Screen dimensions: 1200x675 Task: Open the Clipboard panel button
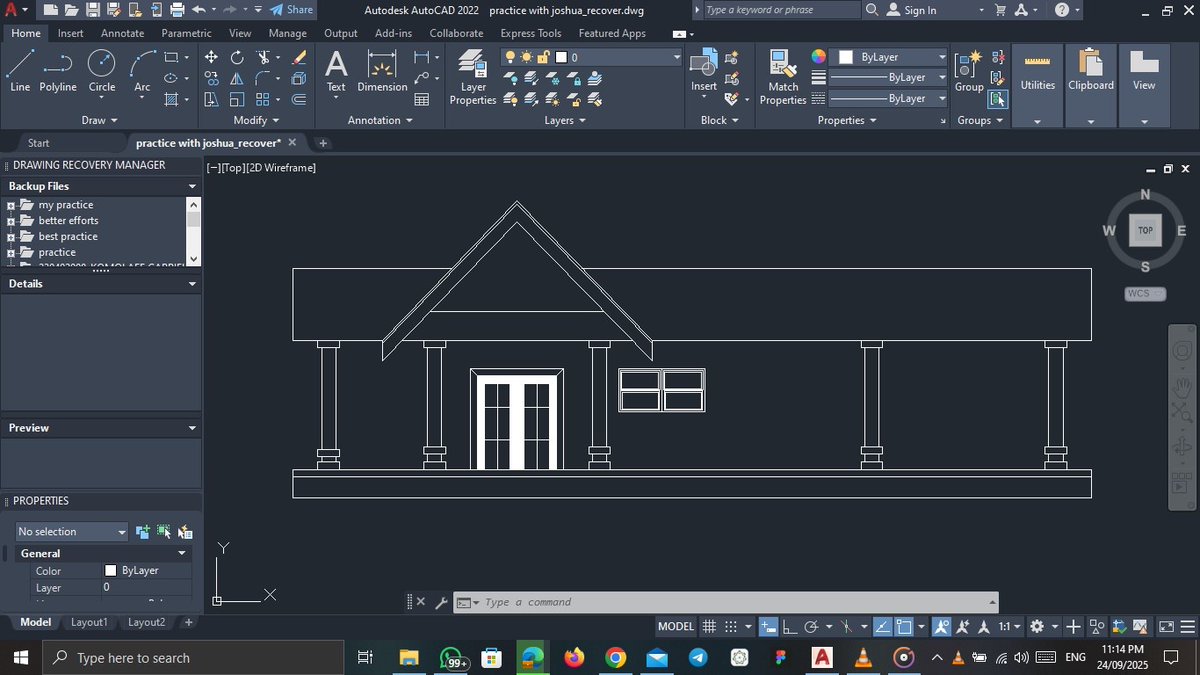coord(1091,85)
